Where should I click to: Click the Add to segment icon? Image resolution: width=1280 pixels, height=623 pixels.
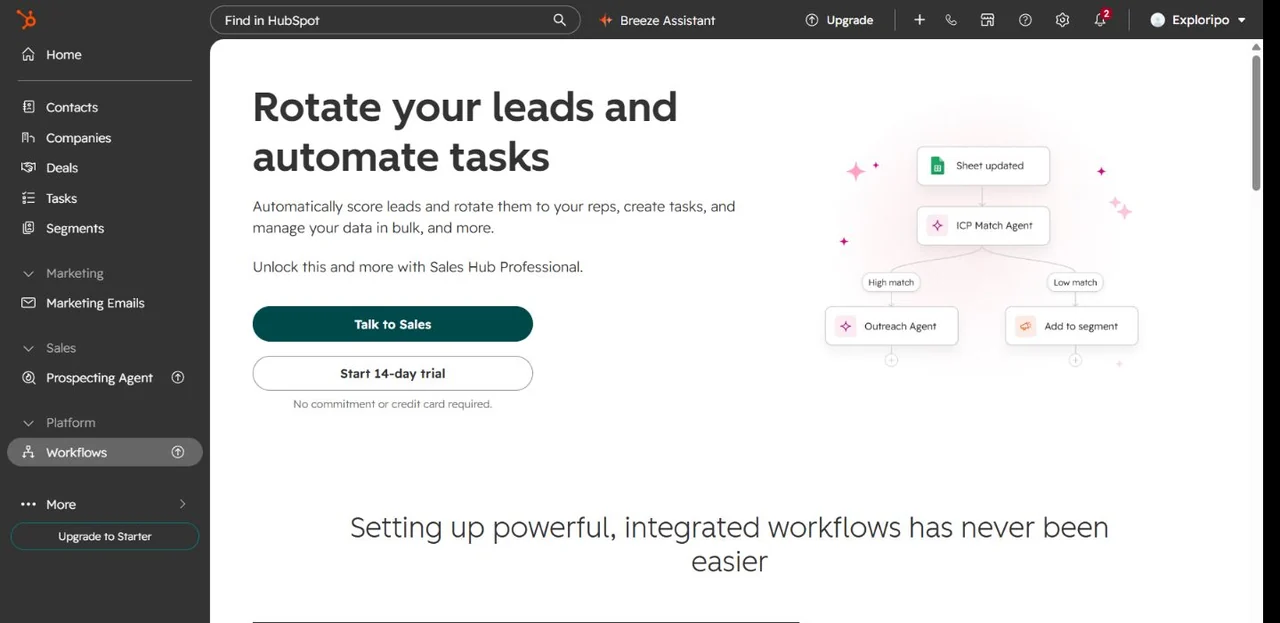pos(1025,326)
